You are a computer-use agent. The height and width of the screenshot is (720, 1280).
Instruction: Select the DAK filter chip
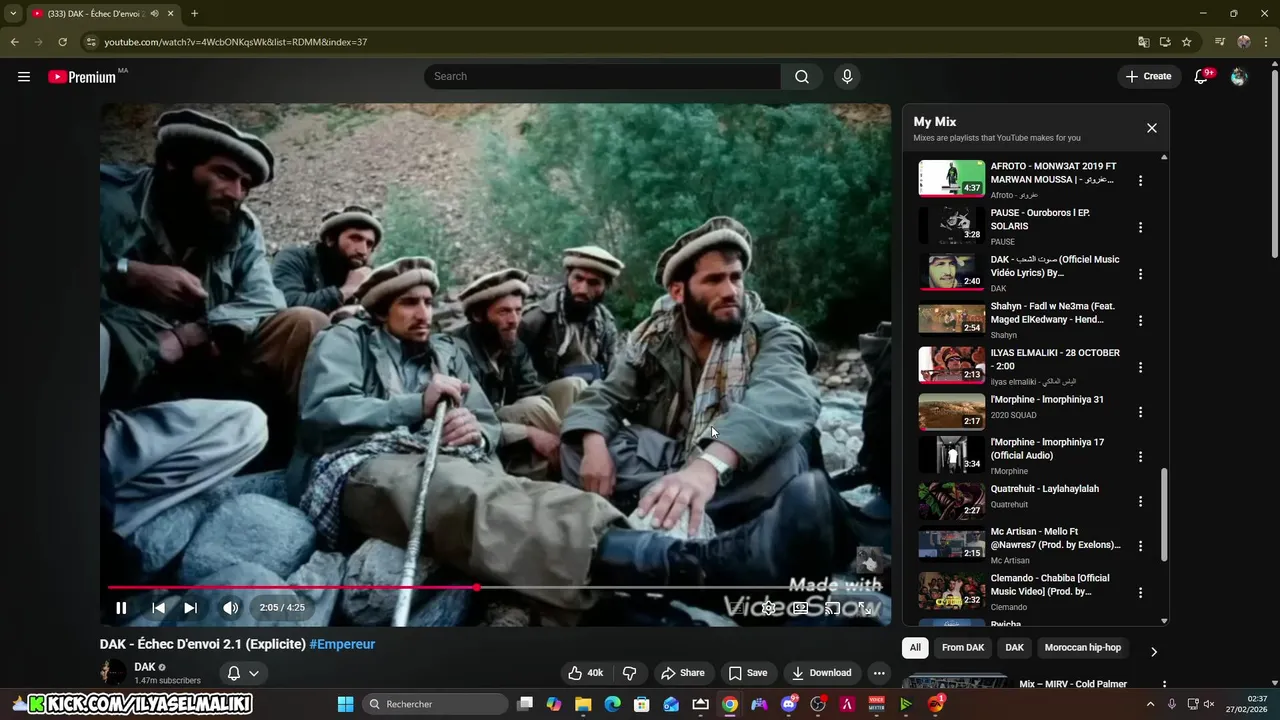1014,648
